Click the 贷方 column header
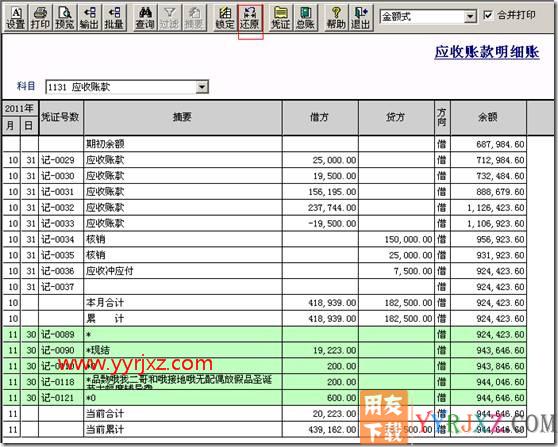 tap(396, 117)
